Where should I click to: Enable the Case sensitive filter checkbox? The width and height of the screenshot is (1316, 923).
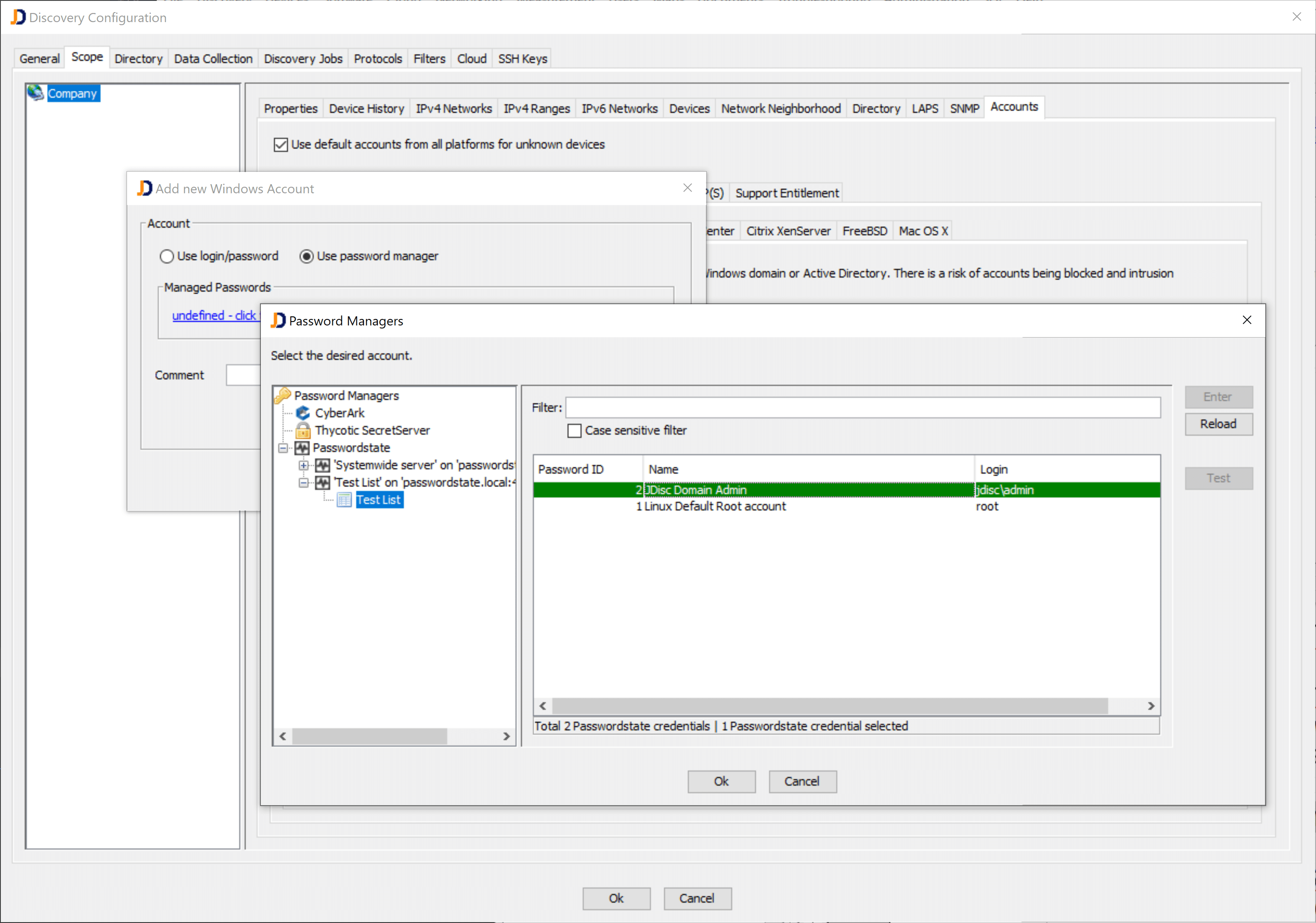point(574,431)
